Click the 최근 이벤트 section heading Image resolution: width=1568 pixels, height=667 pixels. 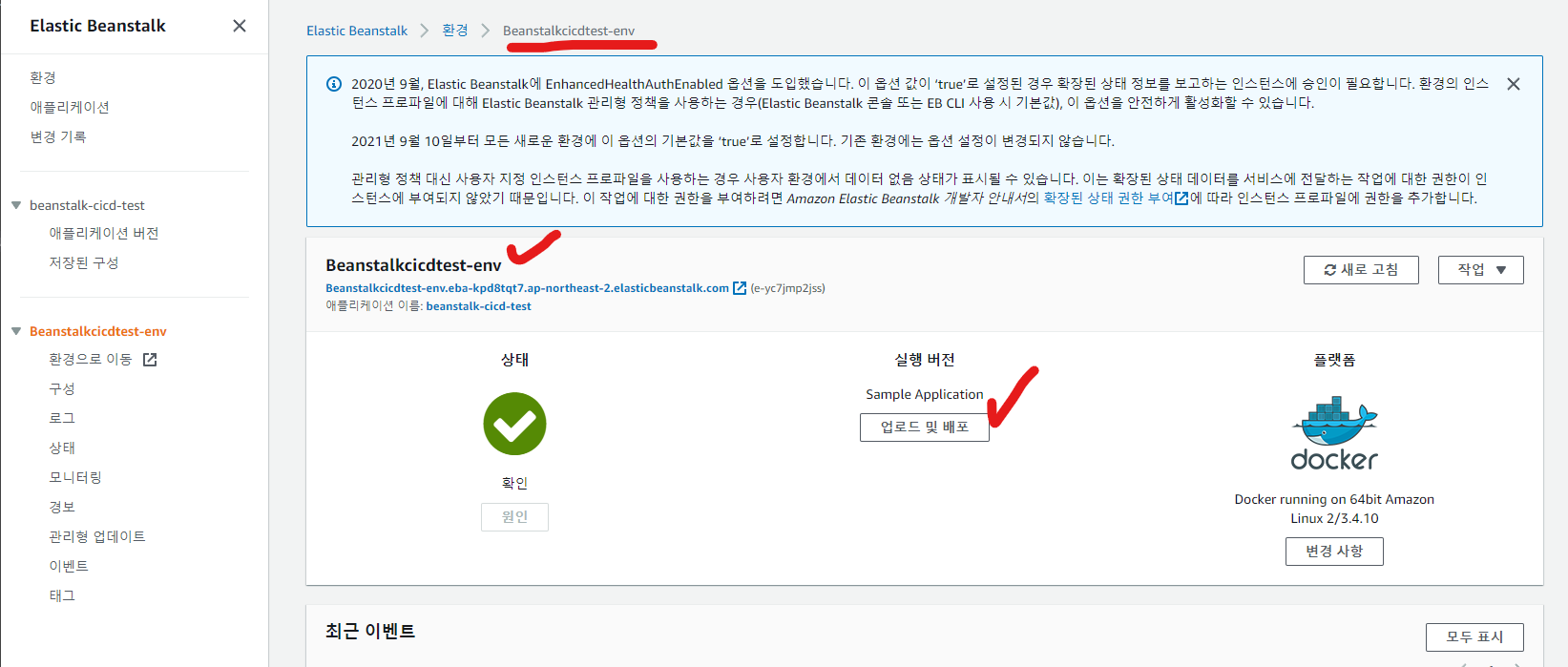tap(370, 632)
